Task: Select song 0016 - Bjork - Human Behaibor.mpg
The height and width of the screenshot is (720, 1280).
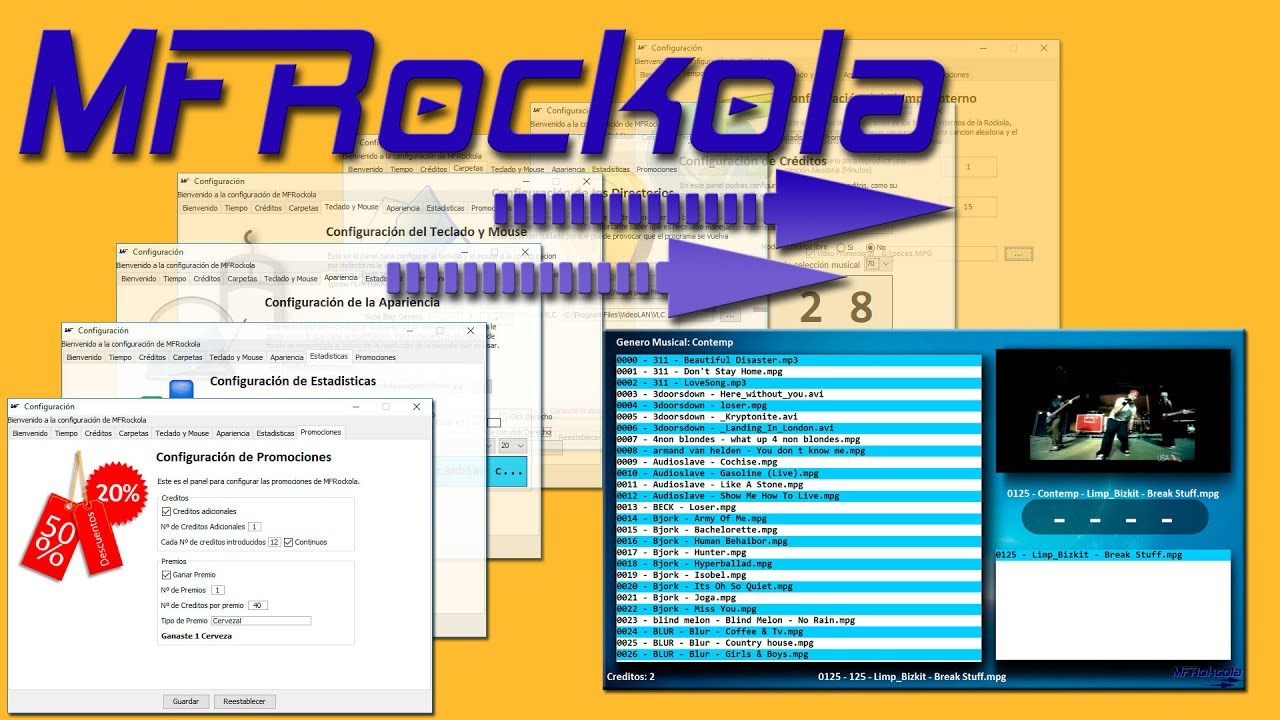Action: pos(799,541)
